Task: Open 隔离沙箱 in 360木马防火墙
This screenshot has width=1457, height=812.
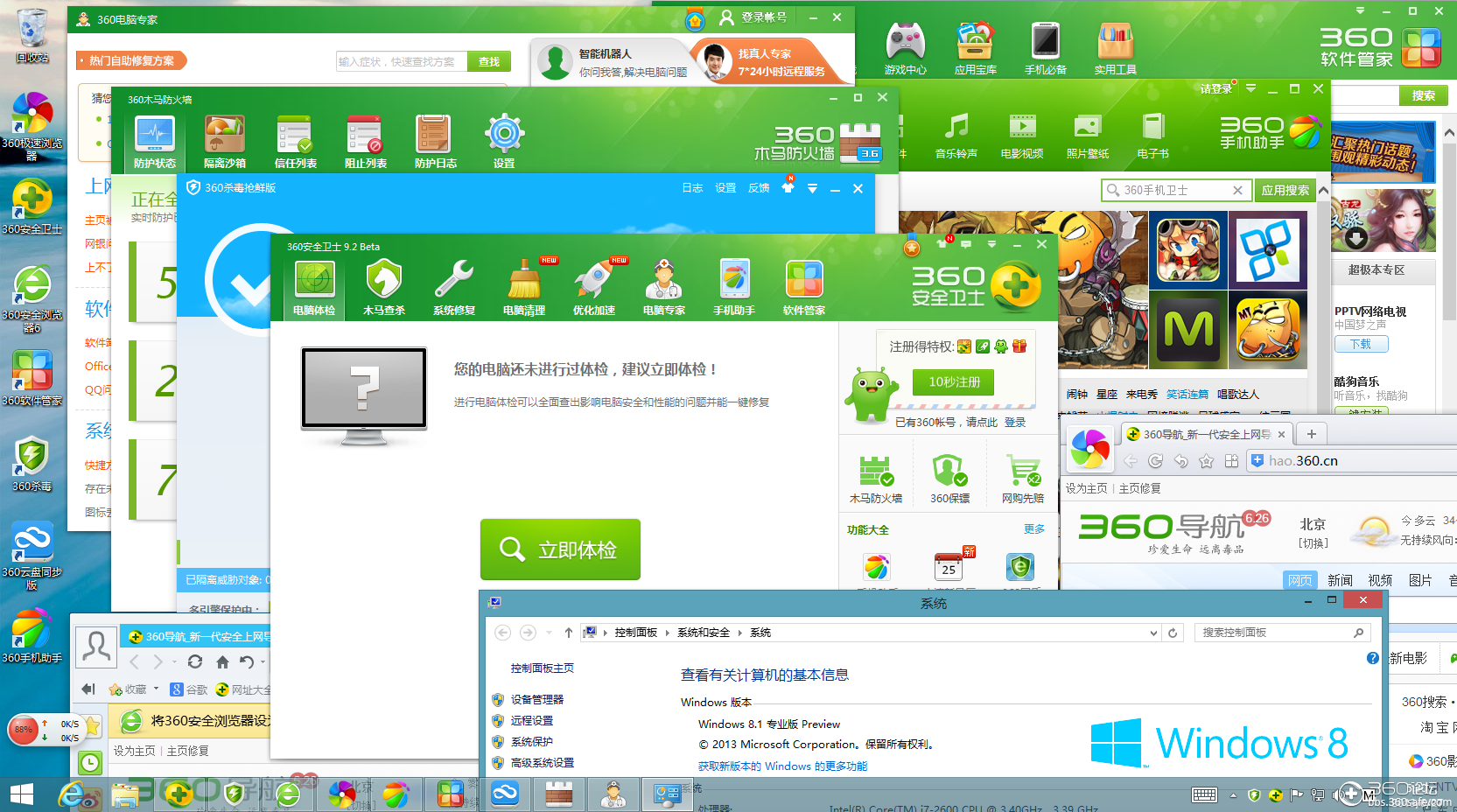Action: 225,141
